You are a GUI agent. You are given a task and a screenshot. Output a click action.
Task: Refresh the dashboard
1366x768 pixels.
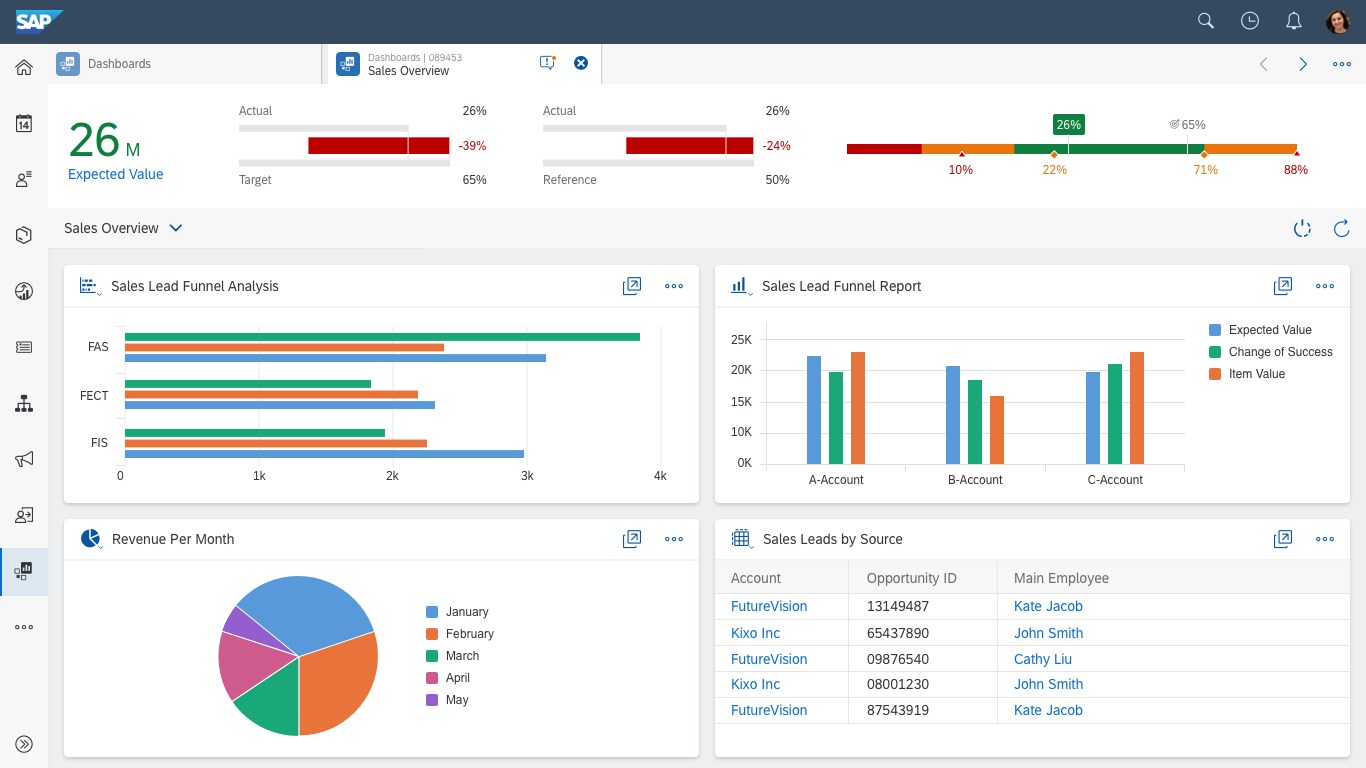point(1342,229)
